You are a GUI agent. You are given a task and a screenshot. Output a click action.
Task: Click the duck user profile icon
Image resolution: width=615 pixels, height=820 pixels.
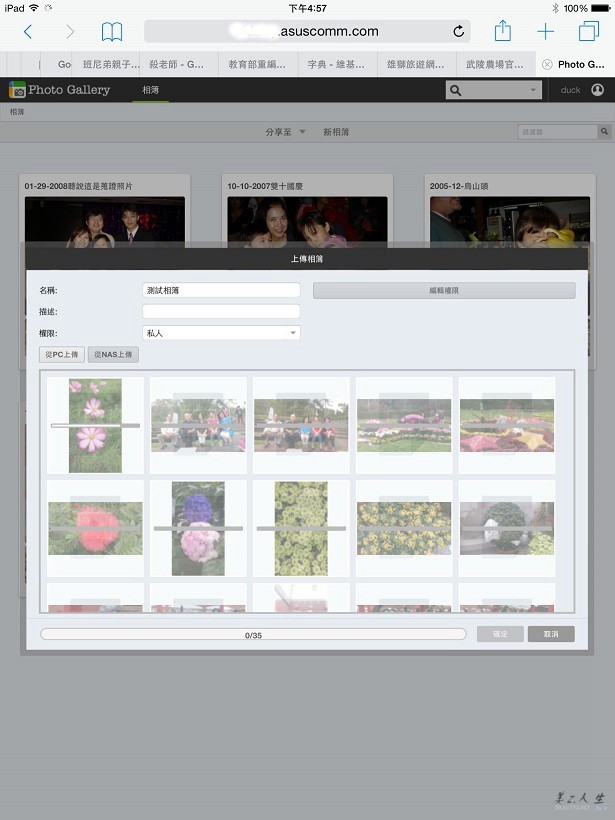click(597, 90)
